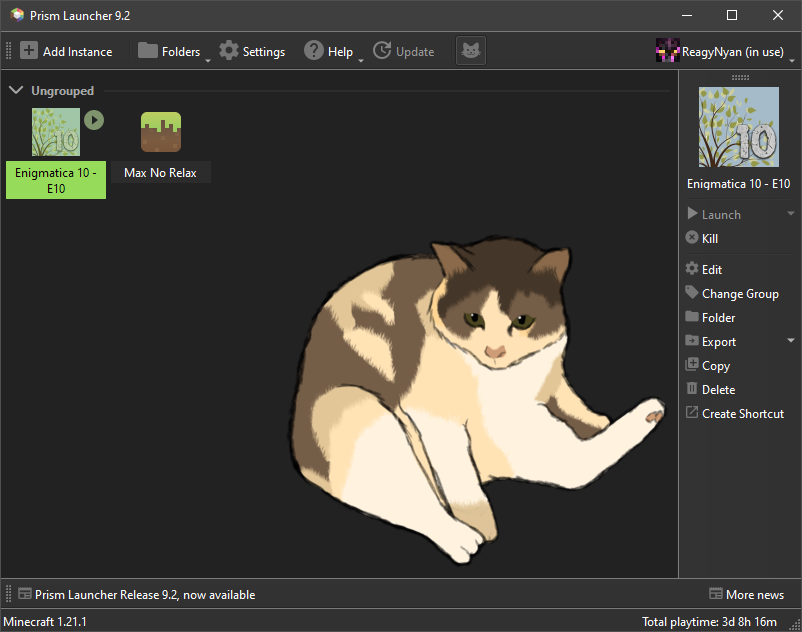Click the Help question mark icon

coord(314,51)
